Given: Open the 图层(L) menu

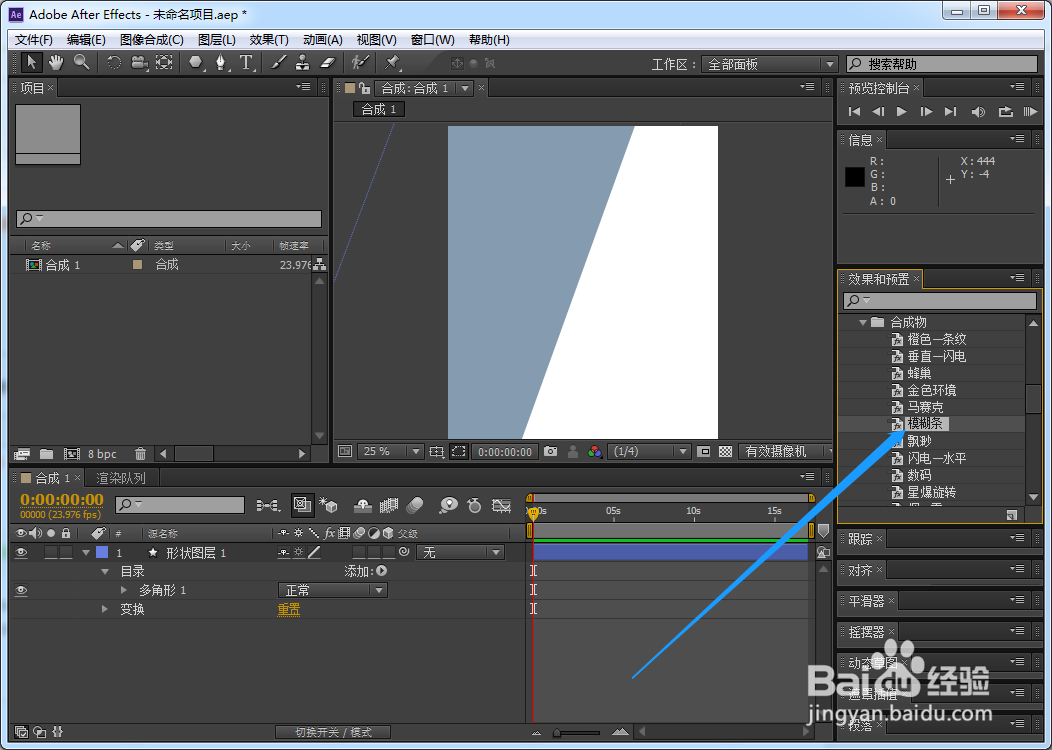Looking at the screenshot, I should [x=217, y=40].
